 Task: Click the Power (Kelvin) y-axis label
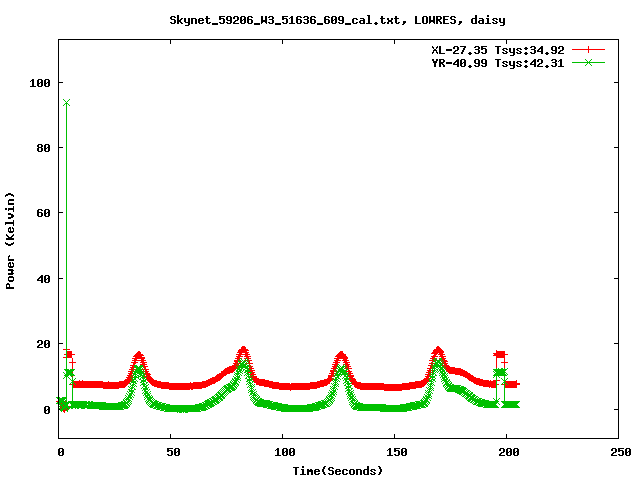click(10, 241)
